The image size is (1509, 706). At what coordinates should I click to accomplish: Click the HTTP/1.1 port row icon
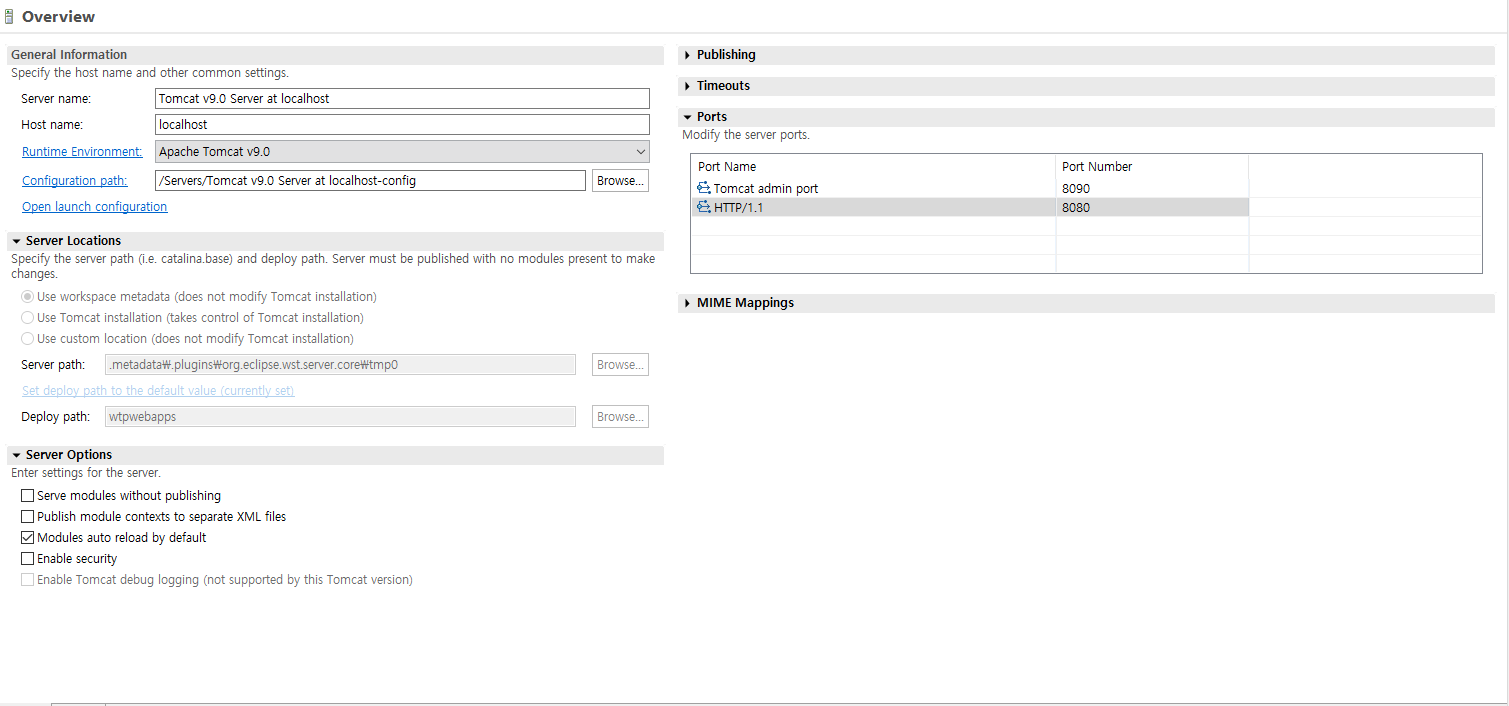point(704,207)
